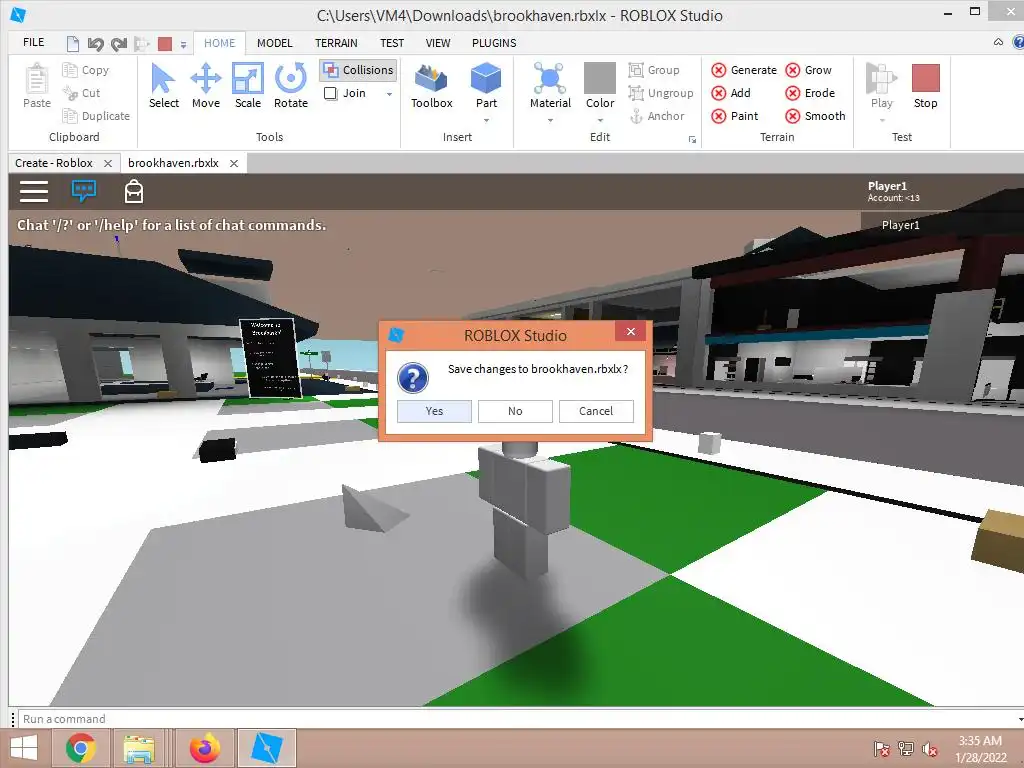Expand the Play mode dropdown arrow
This screenshot has height=768, width=1024.
coord(882,120)
